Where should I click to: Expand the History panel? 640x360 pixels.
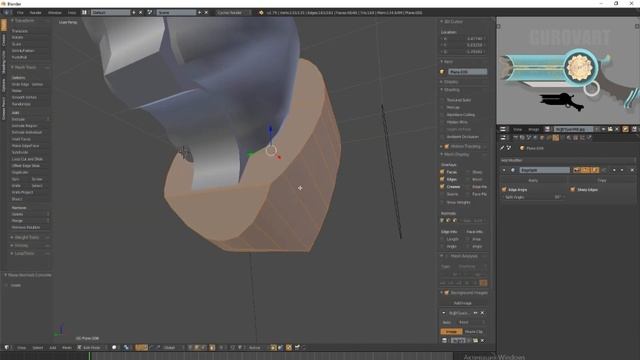pos(20,245)
